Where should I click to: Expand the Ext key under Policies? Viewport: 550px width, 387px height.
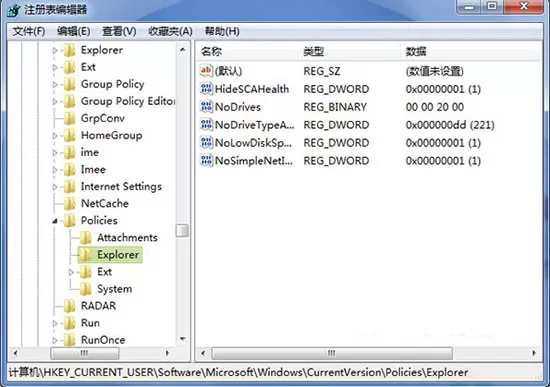(71, 272)
